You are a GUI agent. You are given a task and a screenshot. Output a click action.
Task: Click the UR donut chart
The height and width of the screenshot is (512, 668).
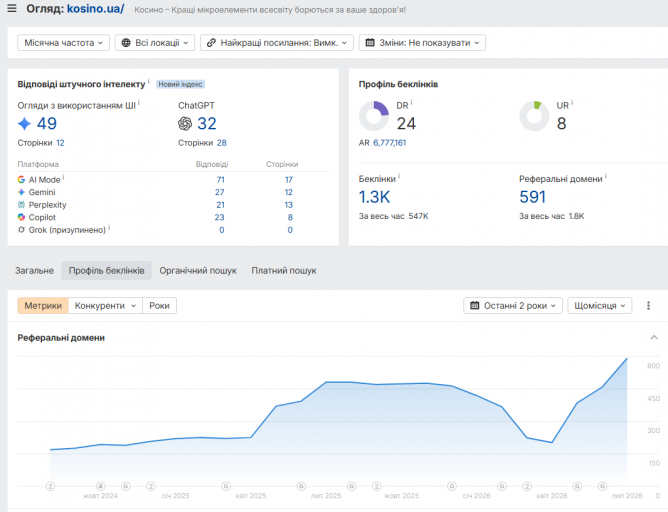click(534, 116)
